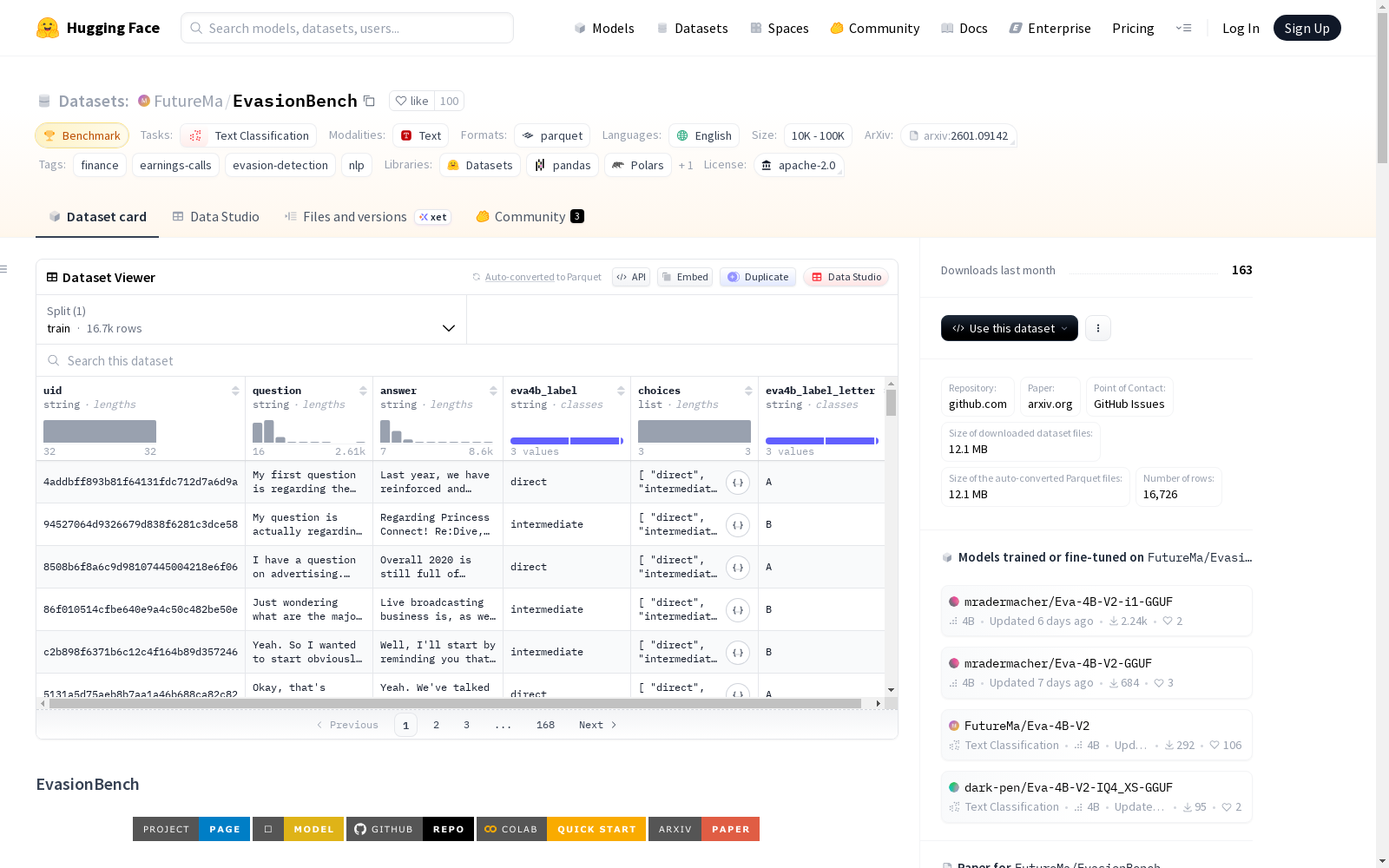Sort the answer column
This screenshot has height=868, width=1389.
(x=493, y=391)
